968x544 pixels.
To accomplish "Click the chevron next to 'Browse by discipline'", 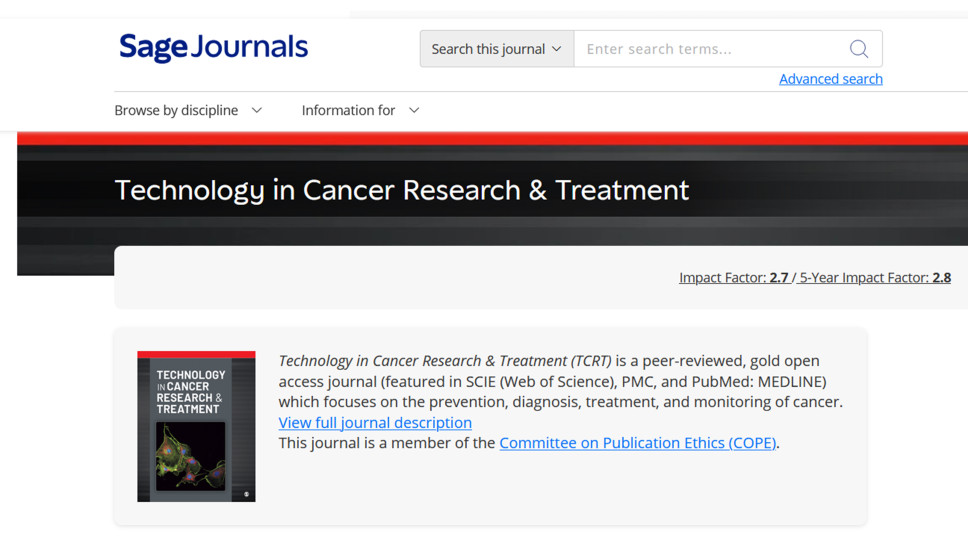I will (x=257, y=111).
